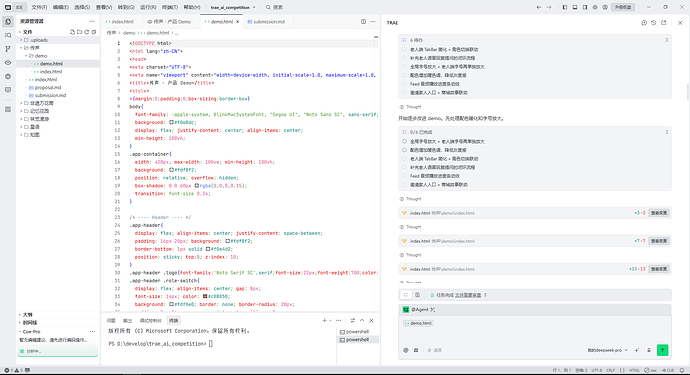
Task: Check the TabBar item in 6 待办 list
Action: tap(404, 49)
